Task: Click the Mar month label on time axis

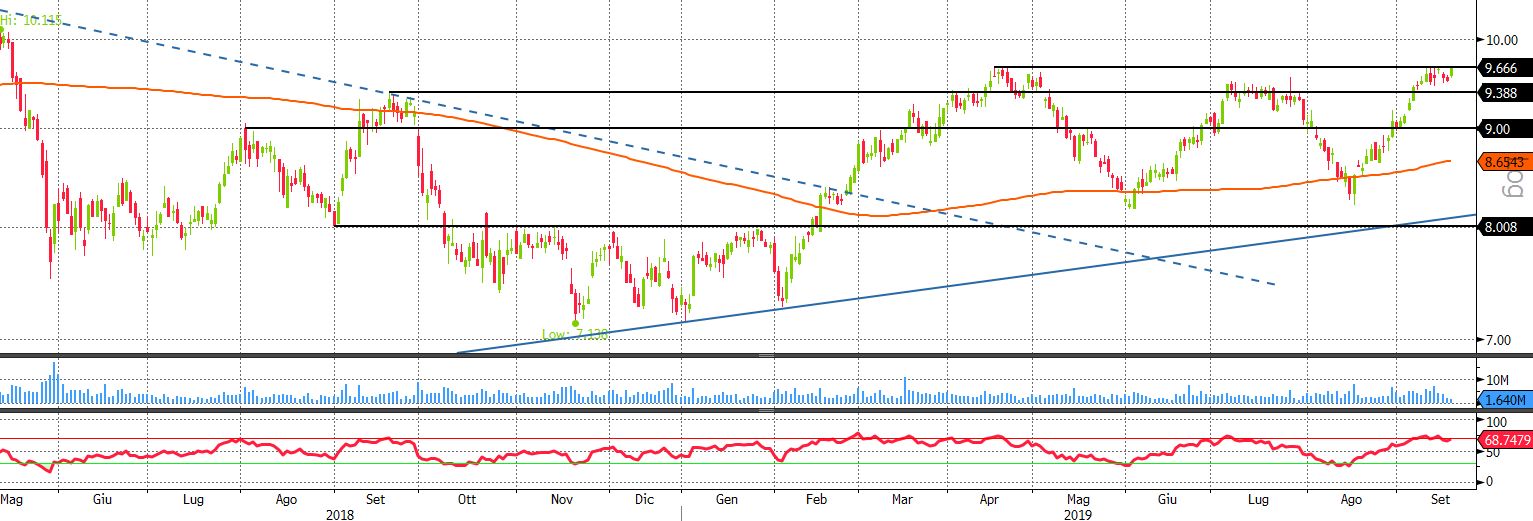Action: tap(903, 498)
